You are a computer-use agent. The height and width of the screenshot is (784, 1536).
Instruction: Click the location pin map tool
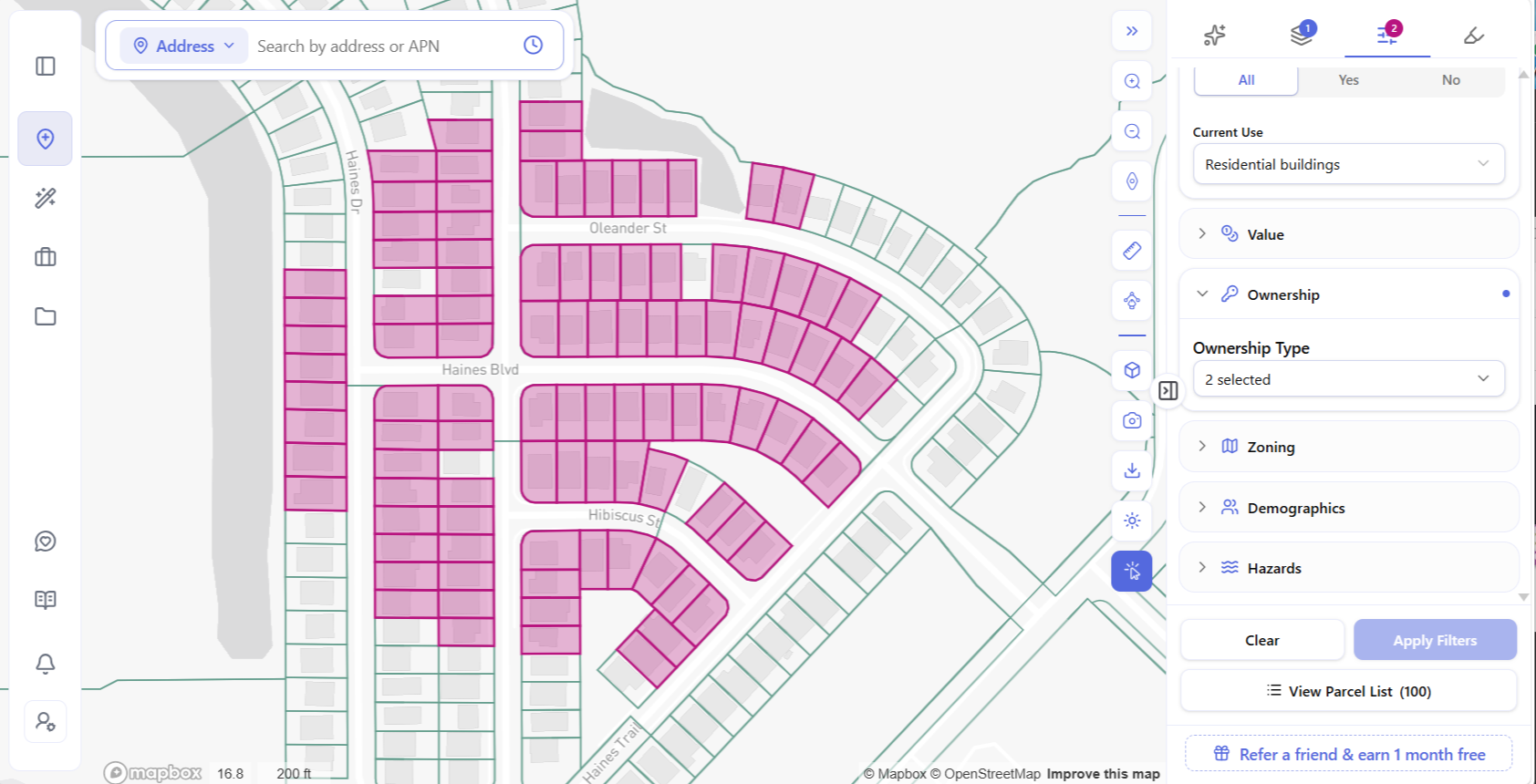tap(1132, 181)
